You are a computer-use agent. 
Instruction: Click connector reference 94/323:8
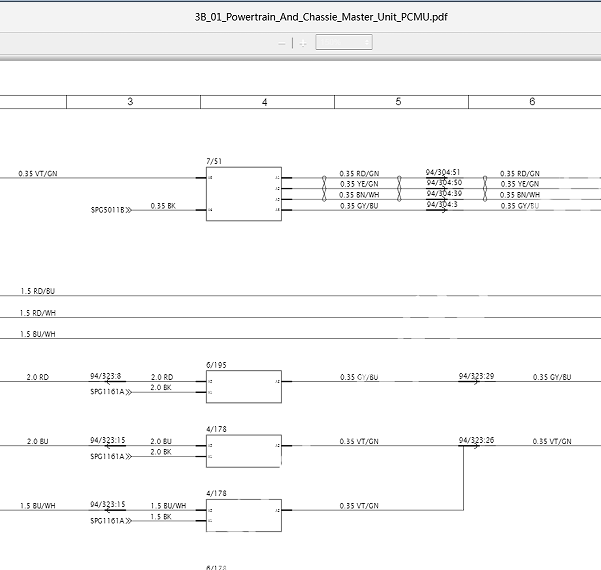click(x=105, y=376)
